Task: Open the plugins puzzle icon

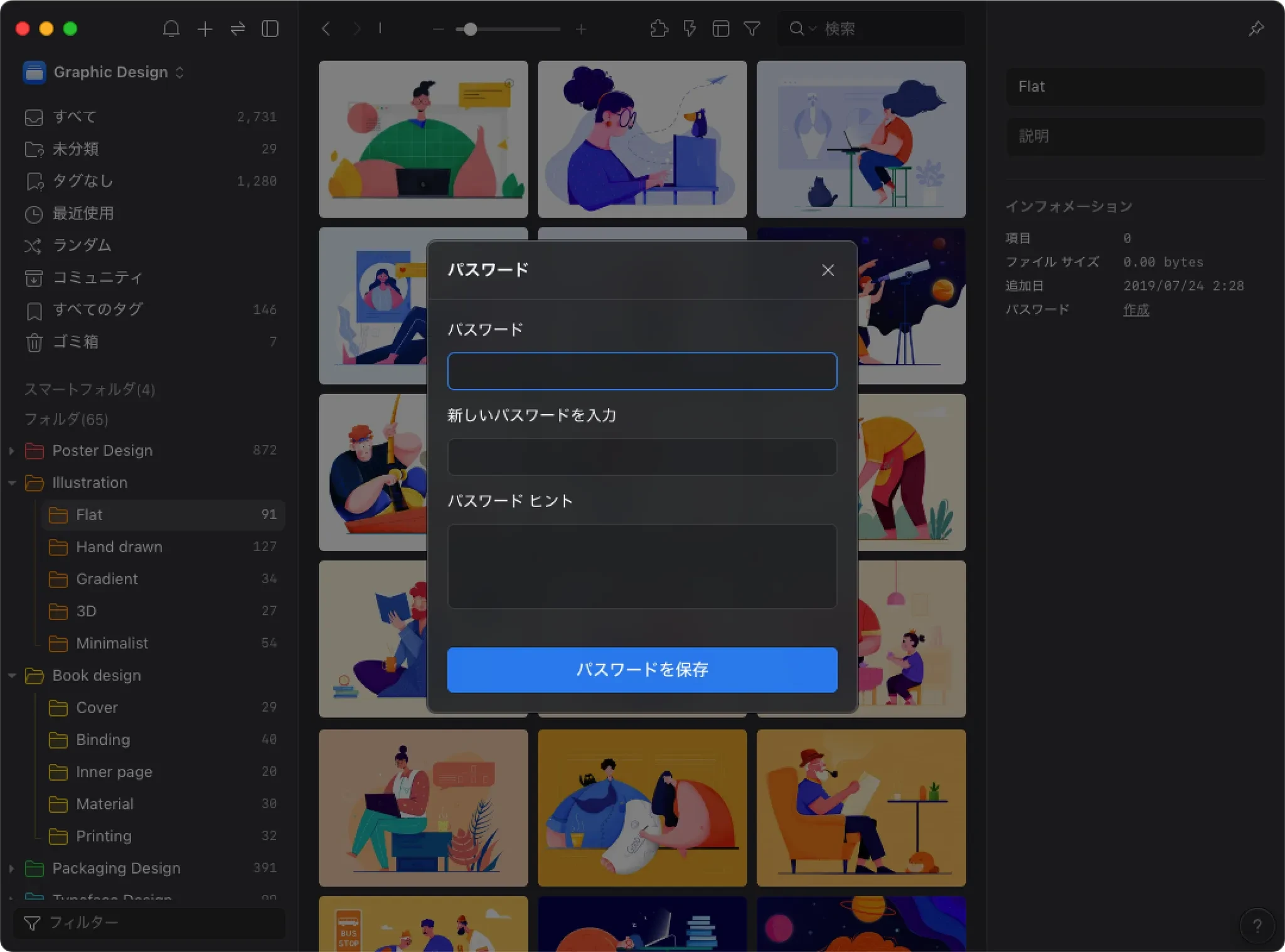Action: coord(659,29)
